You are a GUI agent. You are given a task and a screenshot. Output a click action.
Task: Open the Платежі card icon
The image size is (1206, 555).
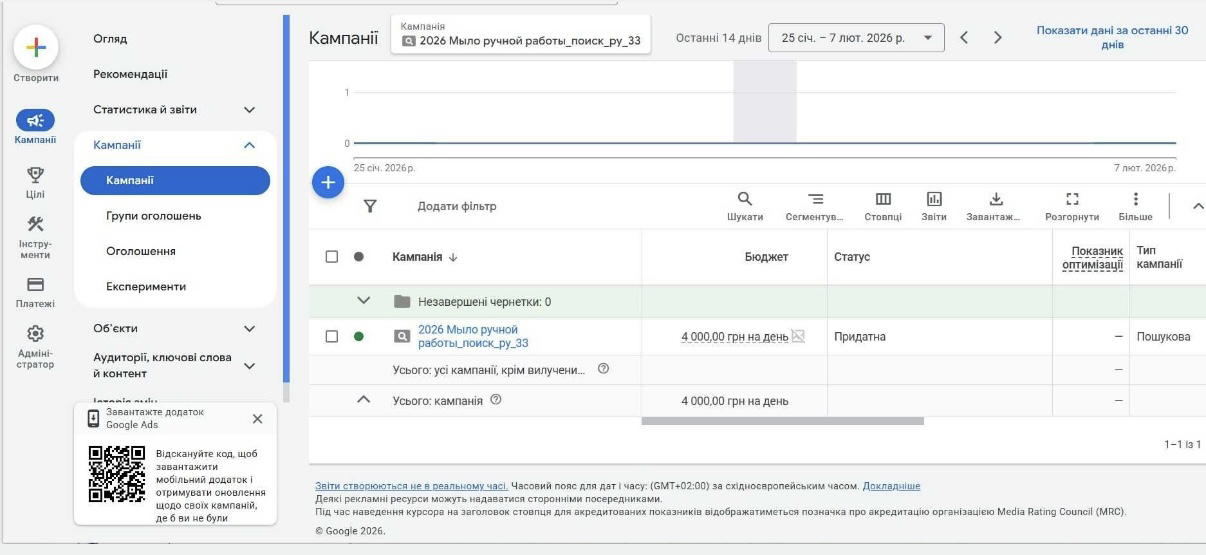[35, 284]
